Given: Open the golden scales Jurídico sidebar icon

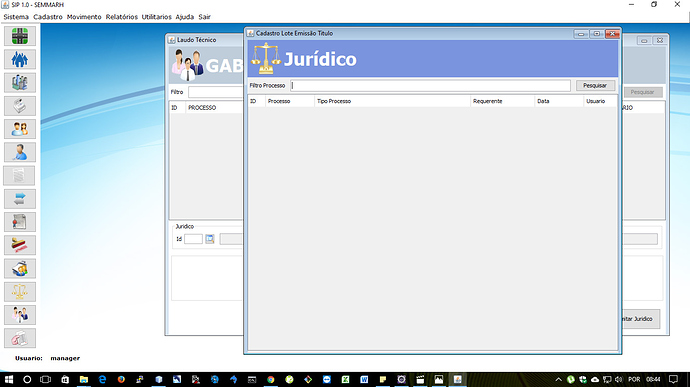Looking at the screenshot, I should point(20,292).
